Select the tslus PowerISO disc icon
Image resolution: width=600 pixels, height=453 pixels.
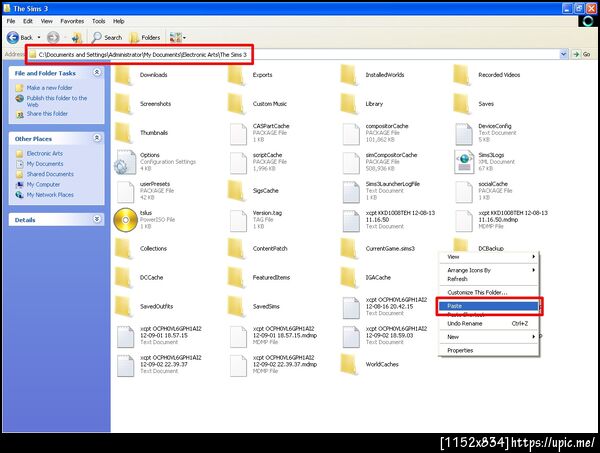[x=125, y=220]
